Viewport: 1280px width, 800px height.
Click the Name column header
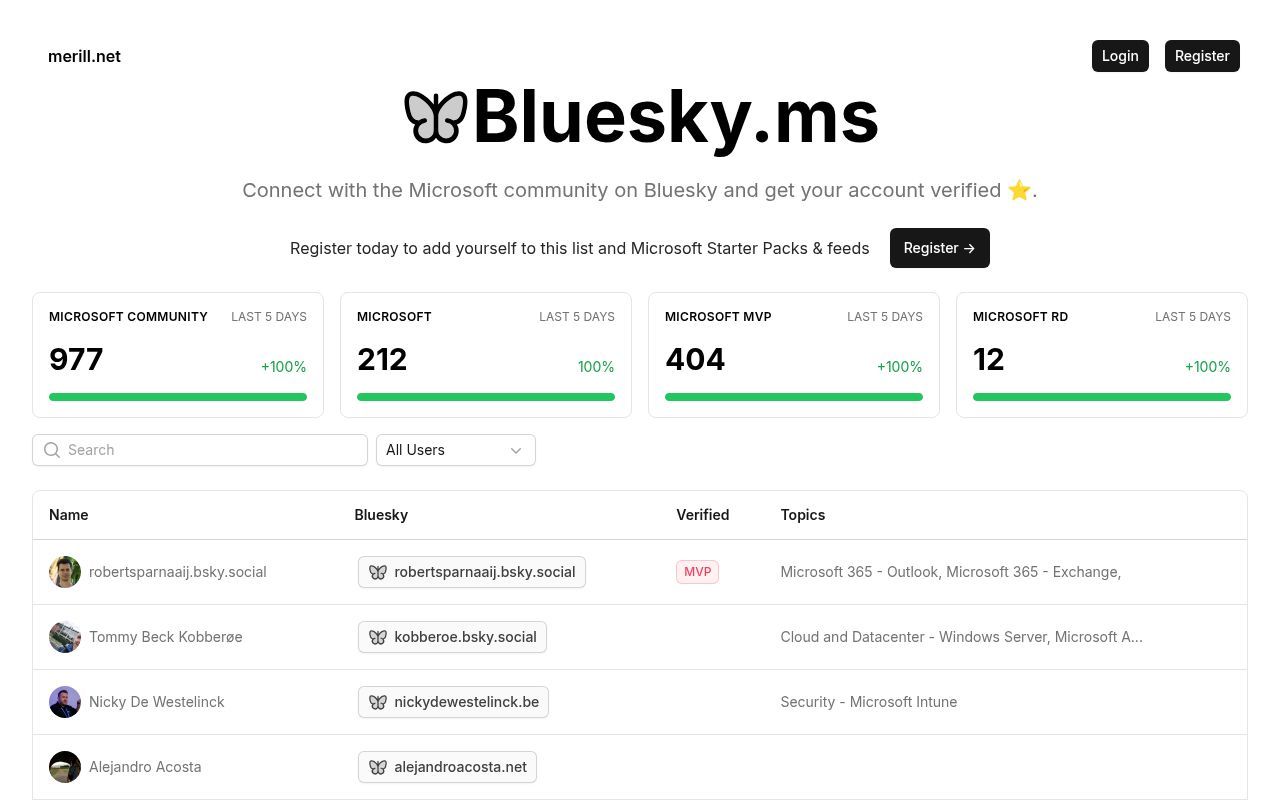pyautogui.click(x=69, y=515)
